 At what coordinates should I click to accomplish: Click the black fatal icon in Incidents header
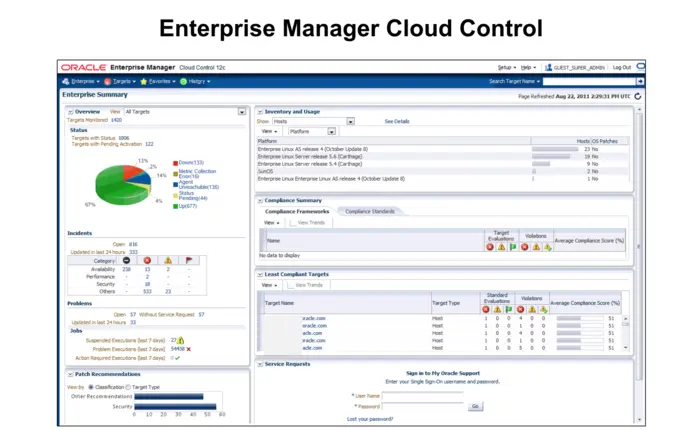click(126, 260)
